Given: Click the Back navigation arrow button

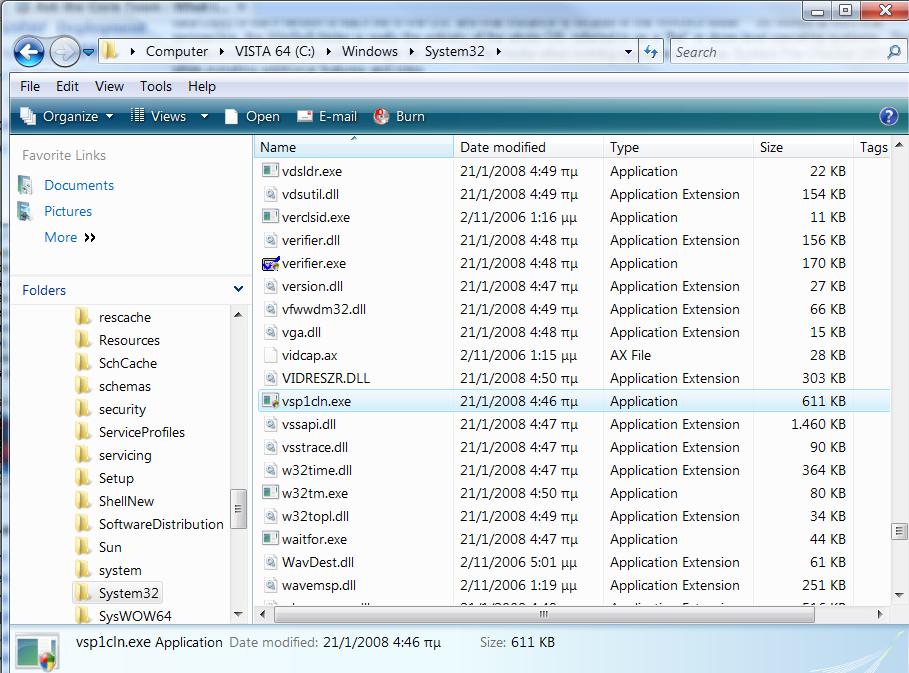Looking at the screenshot, I should pyautogui.click(x=28, y=52).
